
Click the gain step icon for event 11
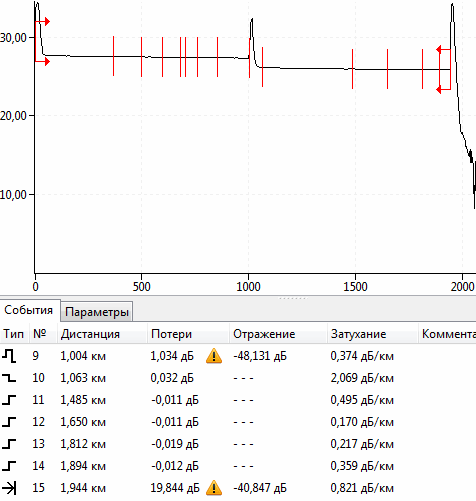9,400
